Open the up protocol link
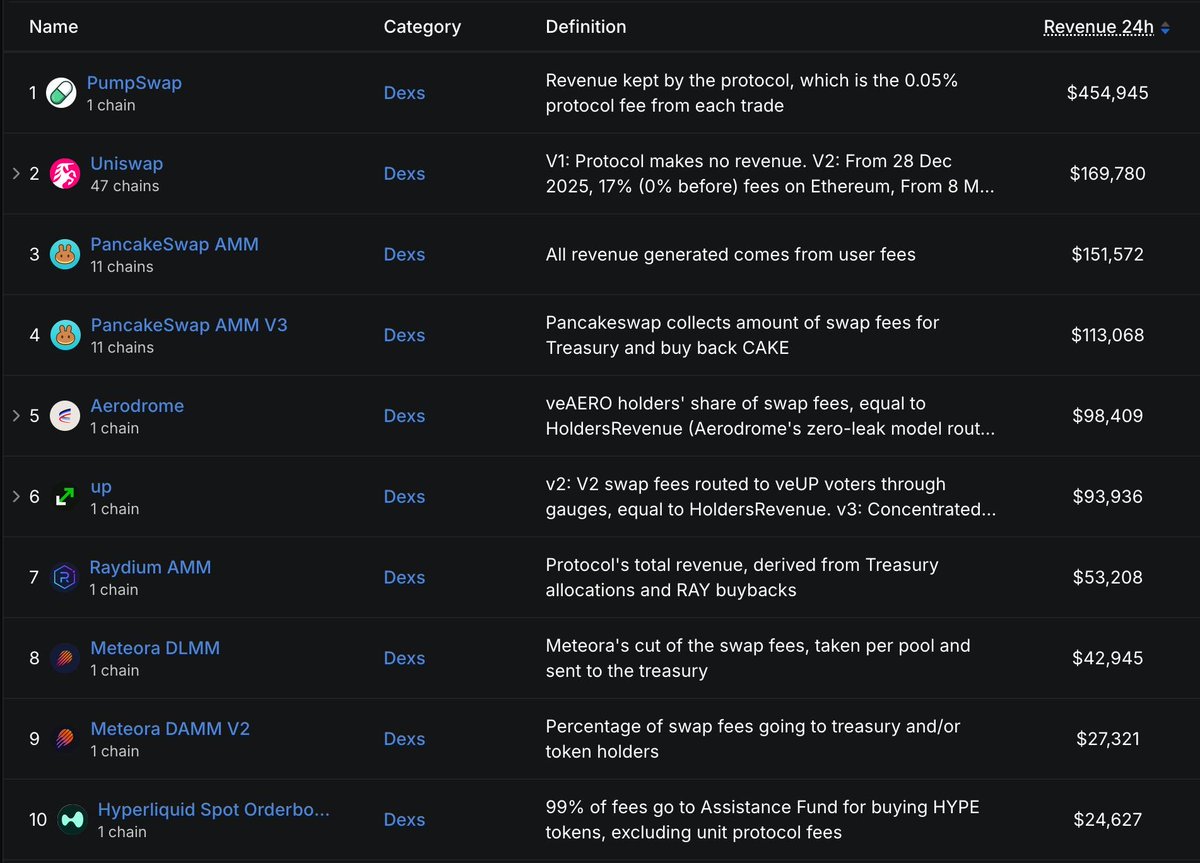Screen dimensions: 1200x863 coord(101,487)
